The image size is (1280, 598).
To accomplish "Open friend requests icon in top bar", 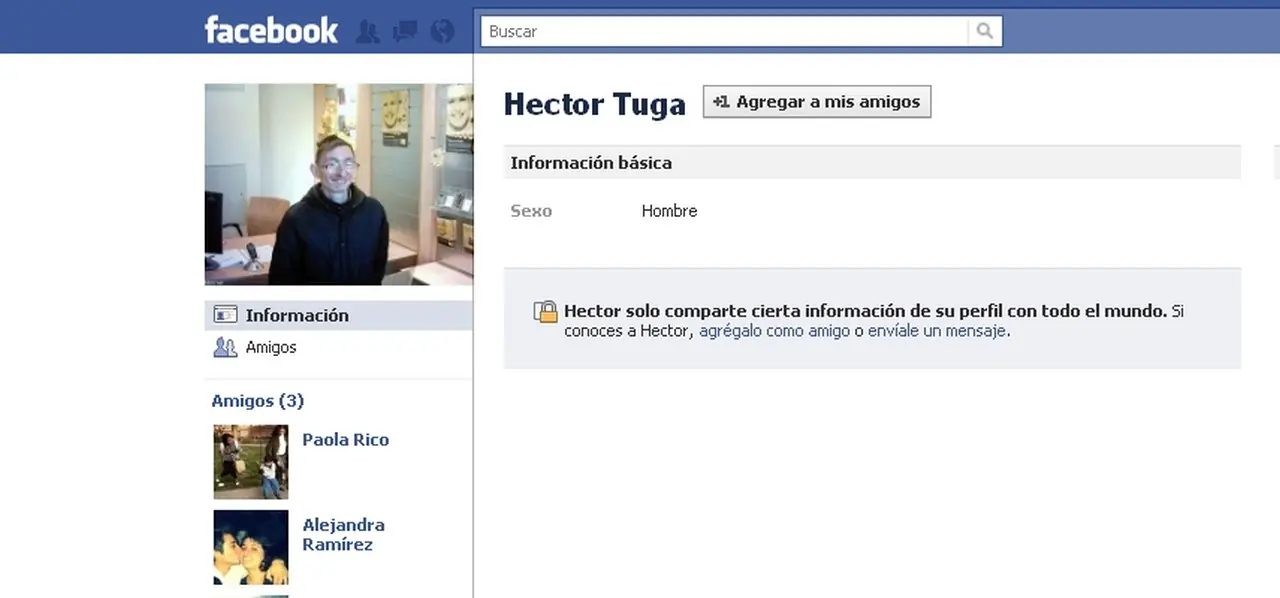I will [368, 32].
